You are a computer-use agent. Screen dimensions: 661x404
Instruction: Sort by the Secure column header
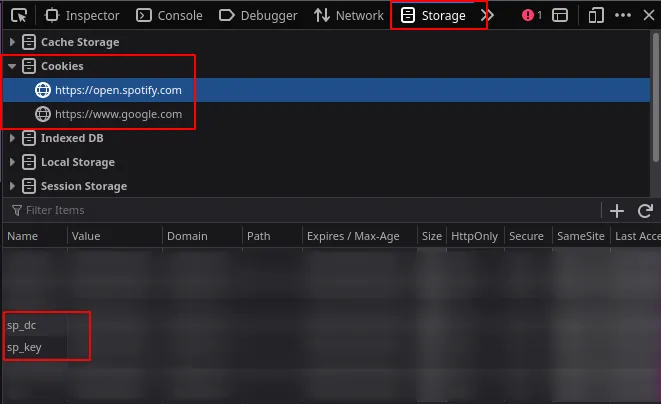pos(529,236)
